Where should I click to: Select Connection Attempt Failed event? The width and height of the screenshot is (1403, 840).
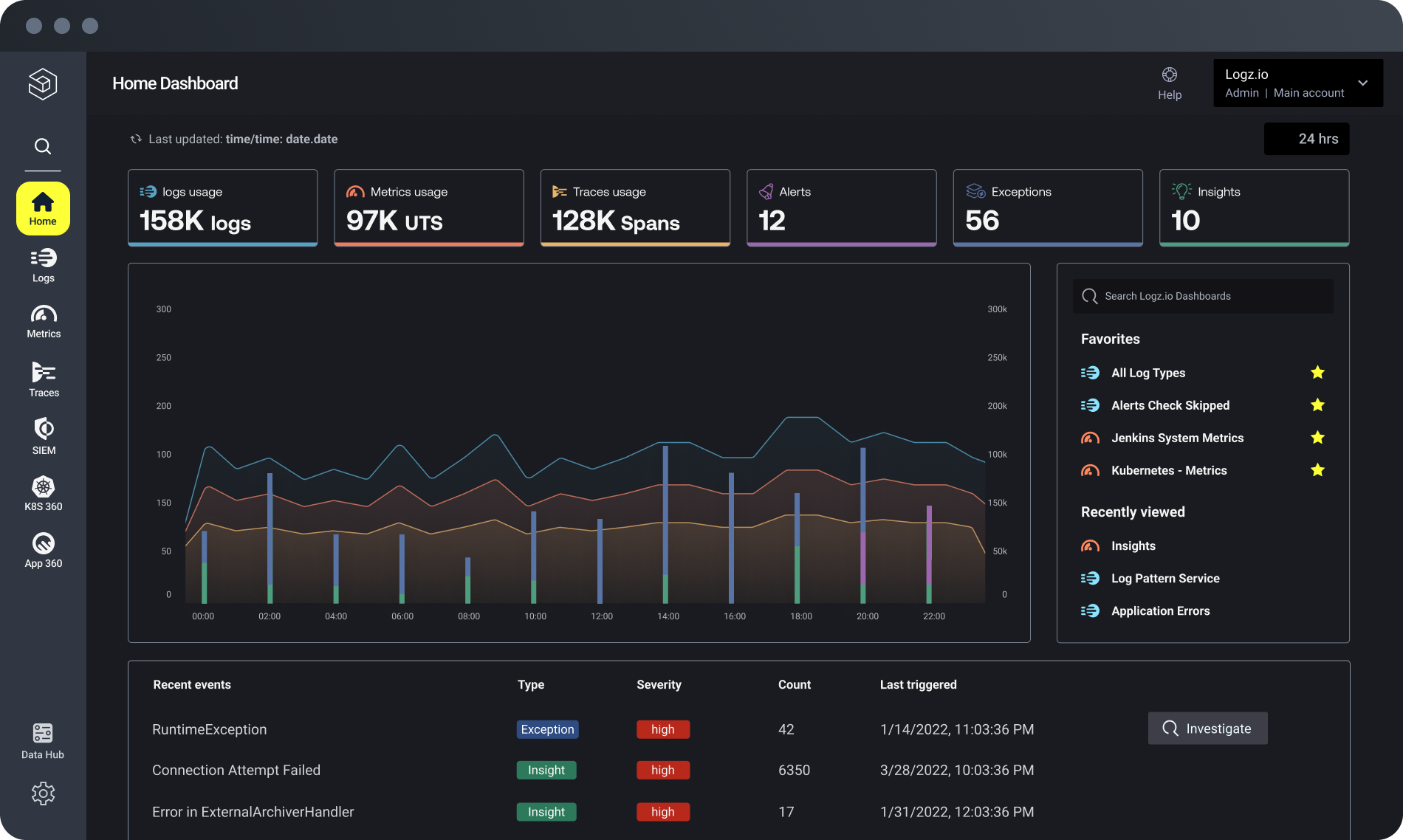point(738,770)
